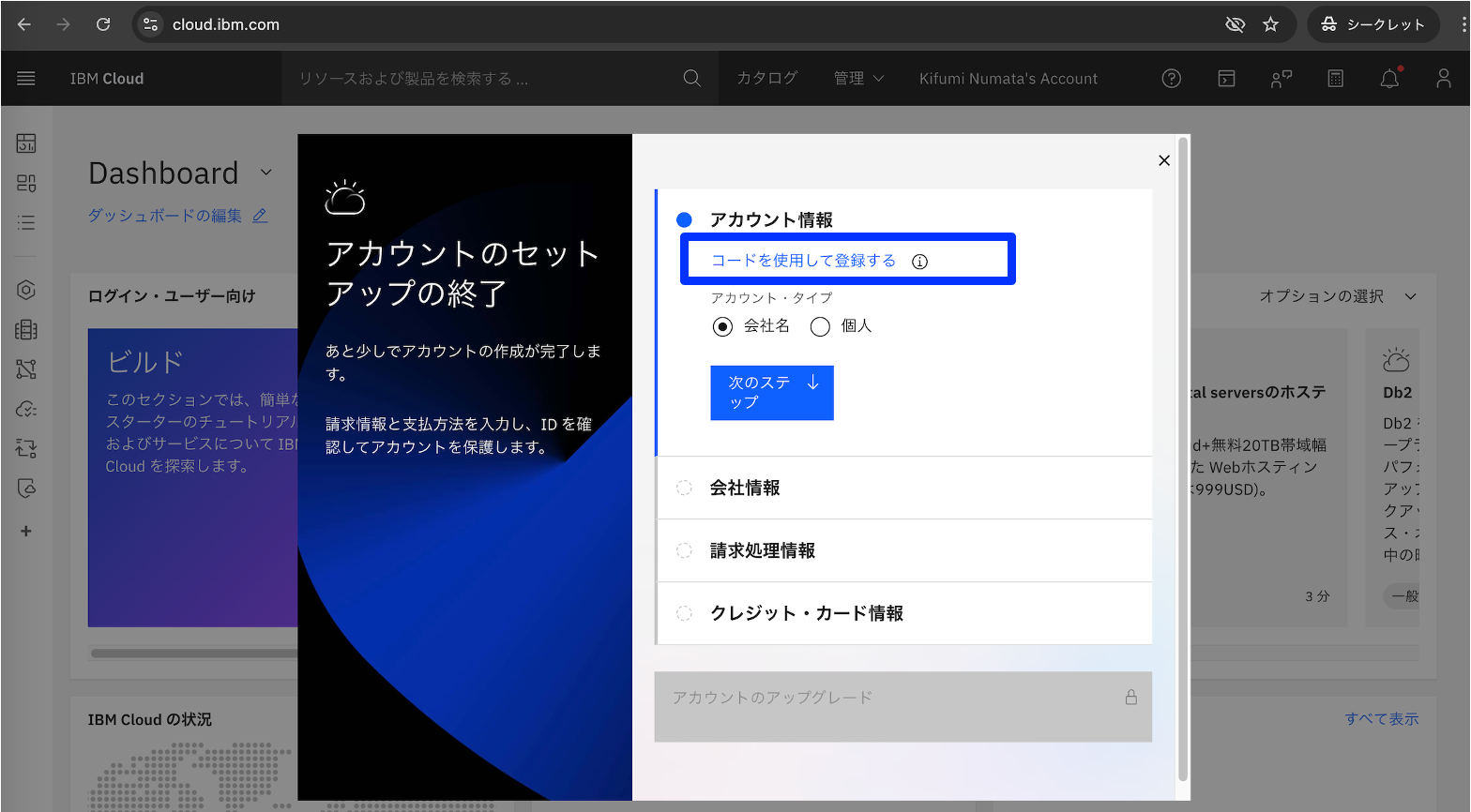Click the ログイン・ユーザー向け heading
The width and height of the screenshot is (1471, 812).
click(x=172, y=296)
